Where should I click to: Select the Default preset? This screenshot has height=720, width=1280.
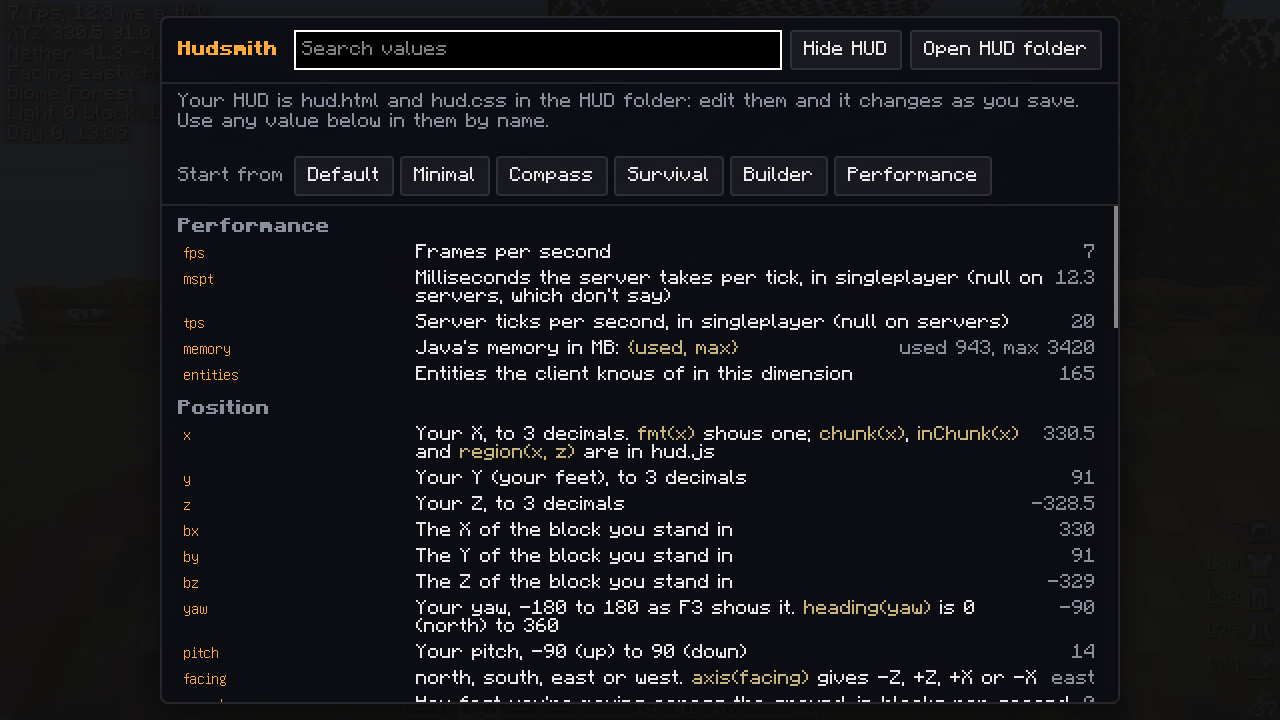click(x=344, y=176)
